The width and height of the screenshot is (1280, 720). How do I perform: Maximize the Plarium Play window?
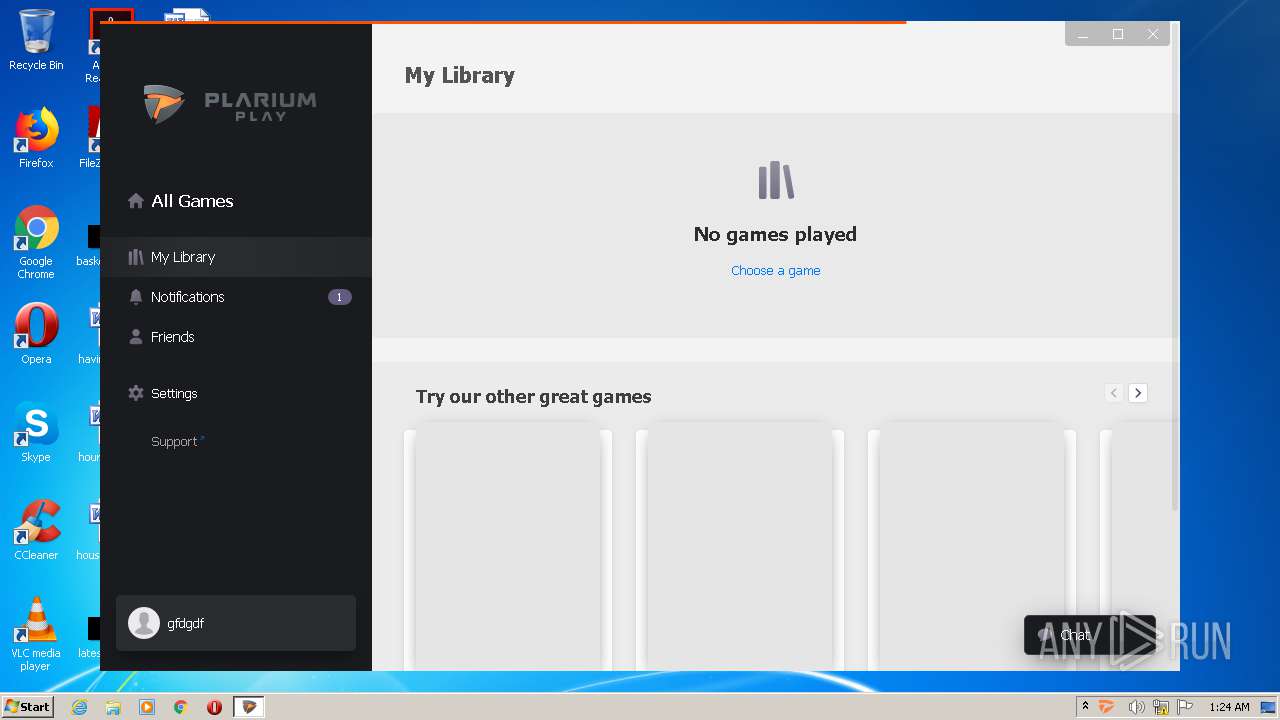pyautogui.click(x=1118, y=34)
